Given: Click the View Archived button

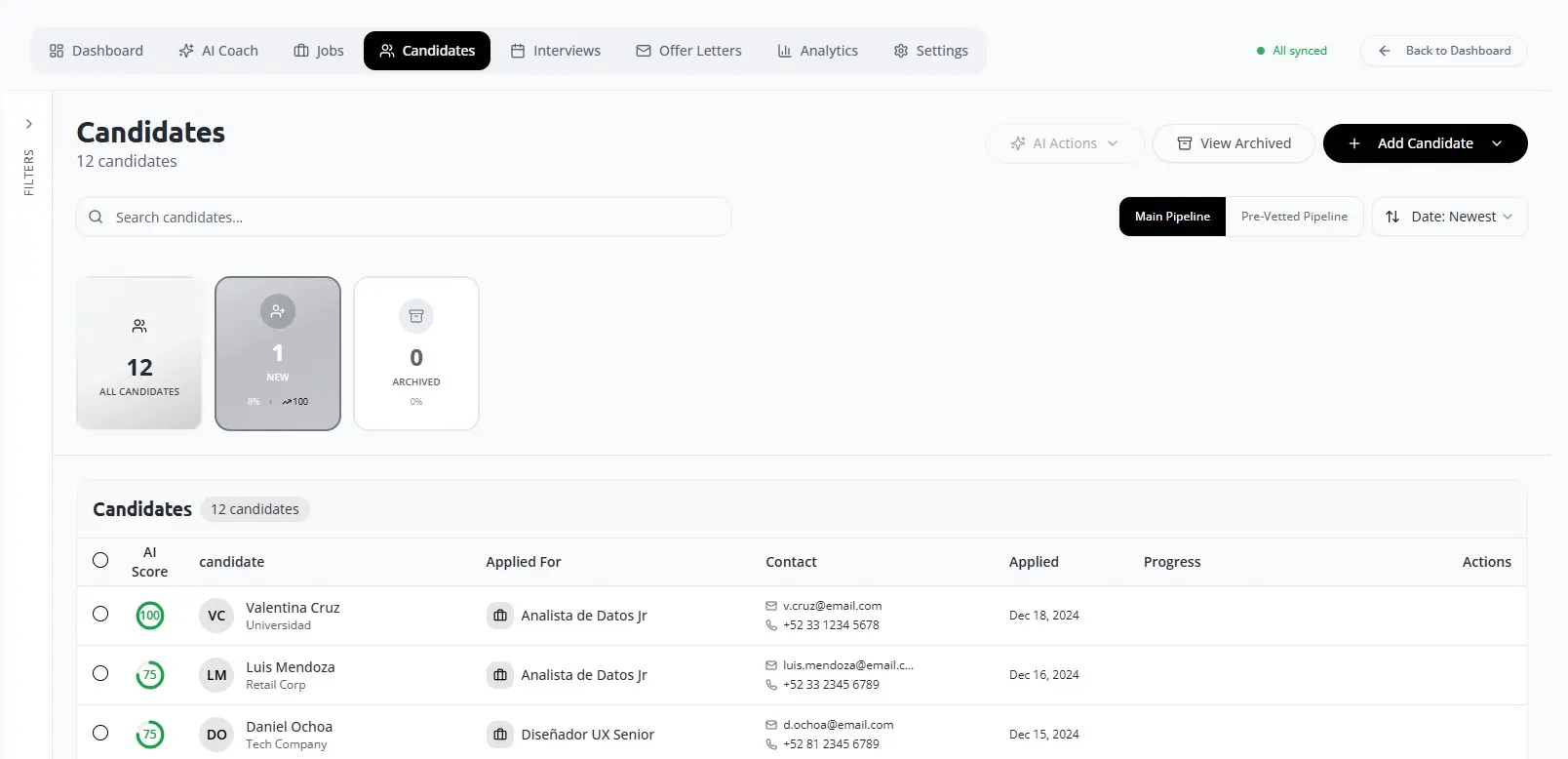Looking at the screenshot, I should [x=1234, y=143].
